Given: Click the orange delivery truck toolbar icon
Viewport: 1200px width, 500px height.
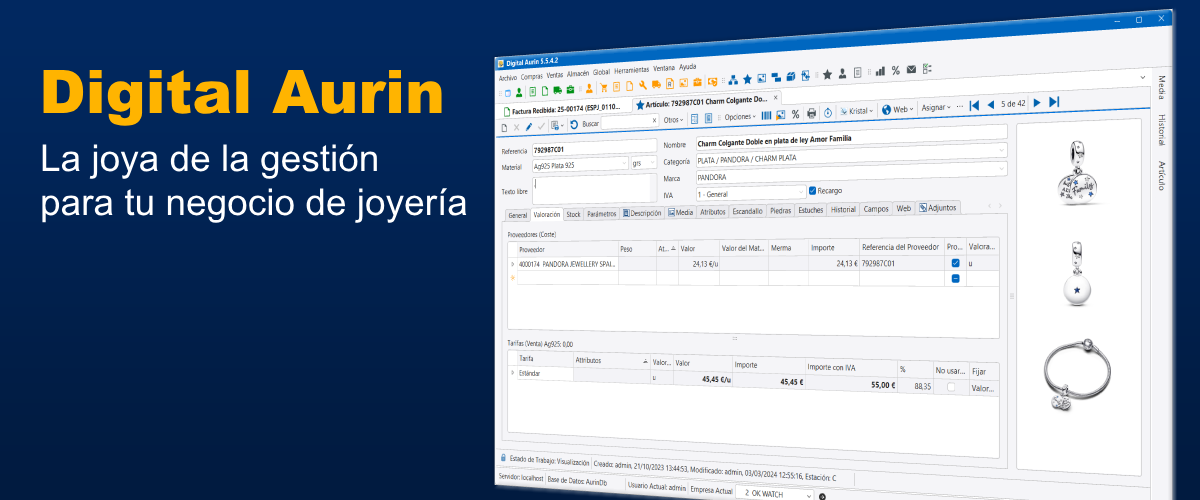Looking at the screenshot, I should (656, 85).
